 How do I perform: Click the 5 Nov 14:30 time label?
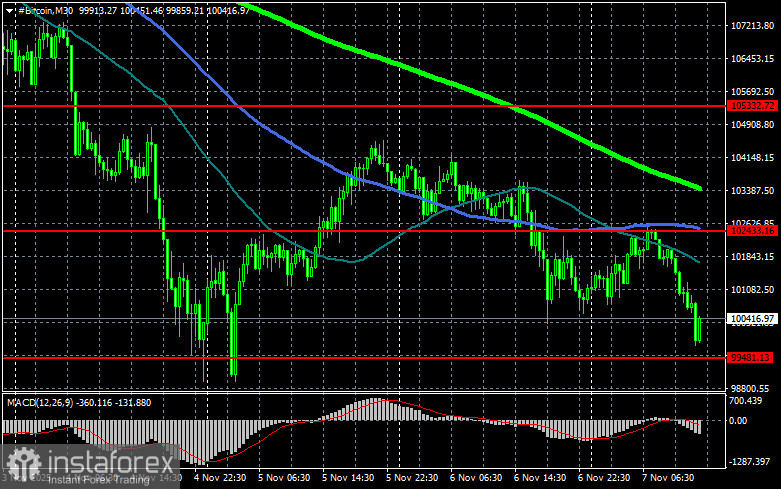coord(348,478)
